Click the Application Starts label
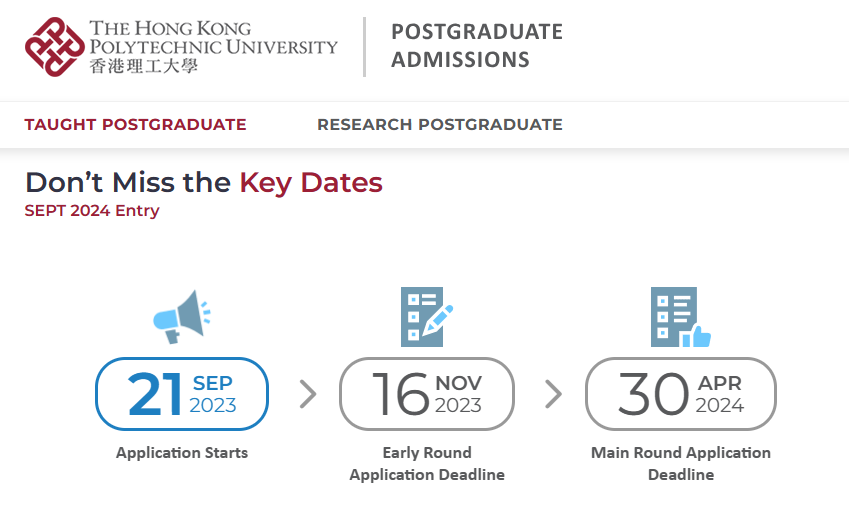The width and height of the screenshot is (849, 512). pyautogui.click(x=182, y=453)
